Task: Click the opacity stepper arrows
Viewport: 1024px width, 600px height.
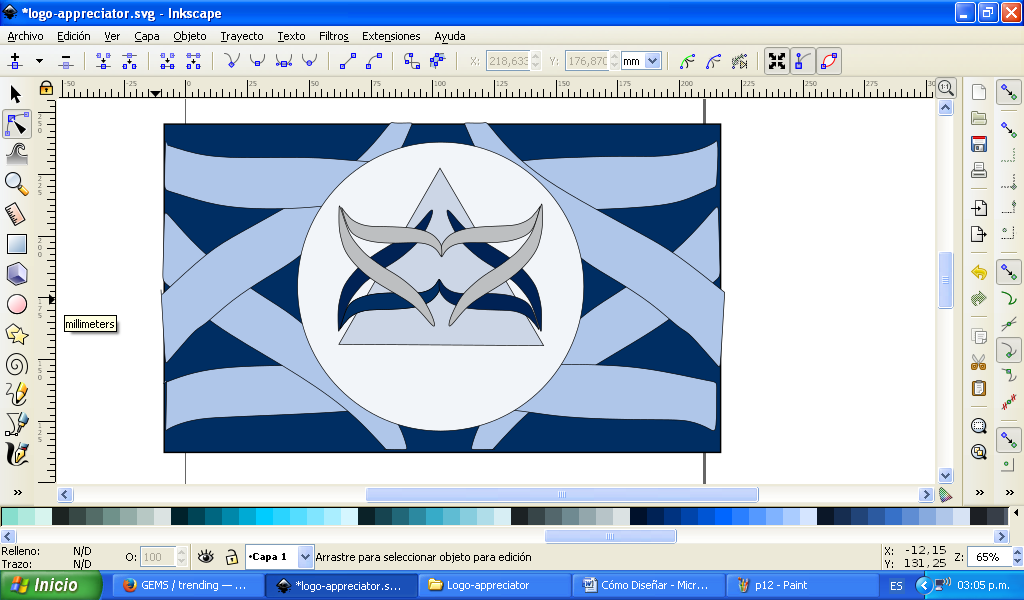Action: tap(182, 557)
